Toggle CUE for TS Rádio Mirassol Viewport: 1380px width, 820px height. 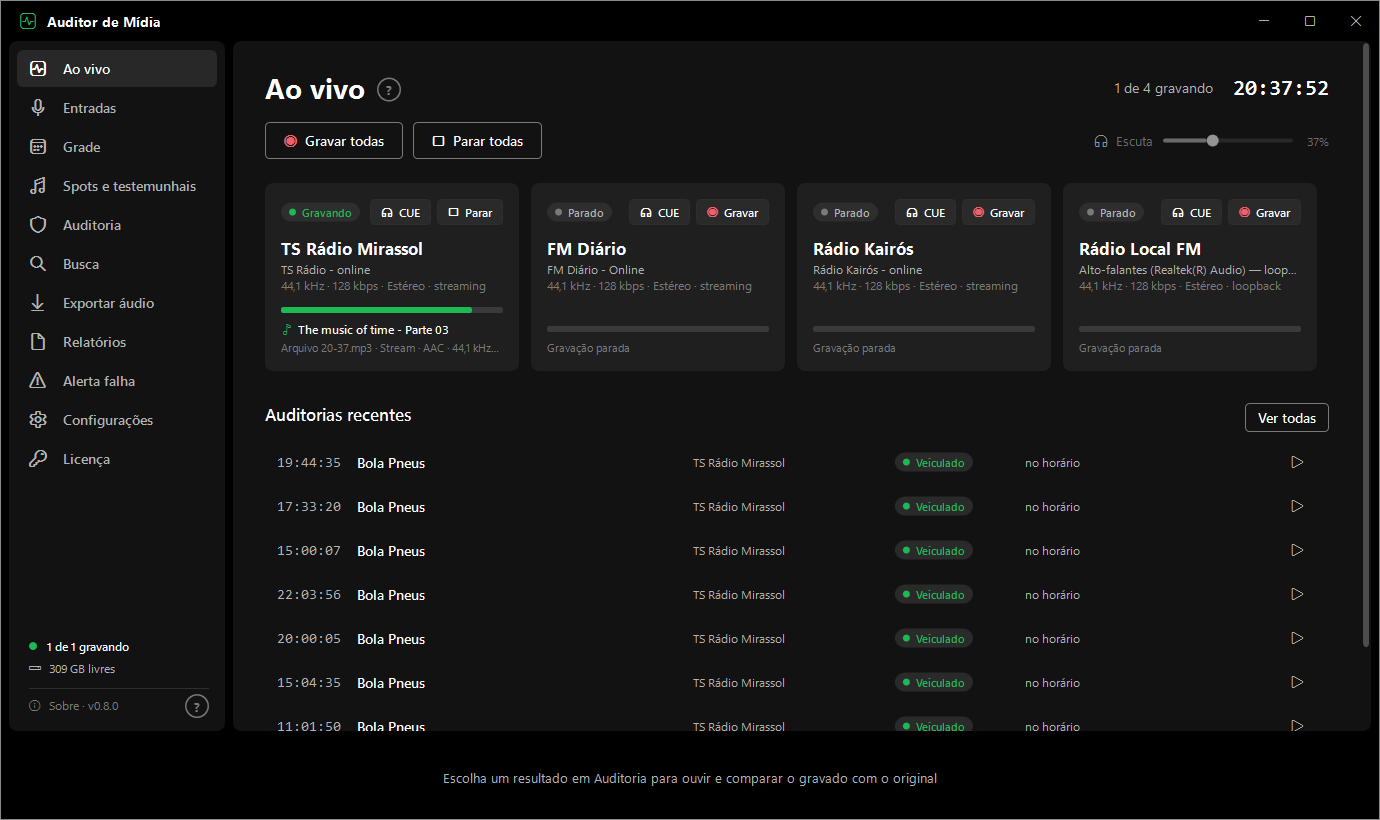tap(401, 213)
